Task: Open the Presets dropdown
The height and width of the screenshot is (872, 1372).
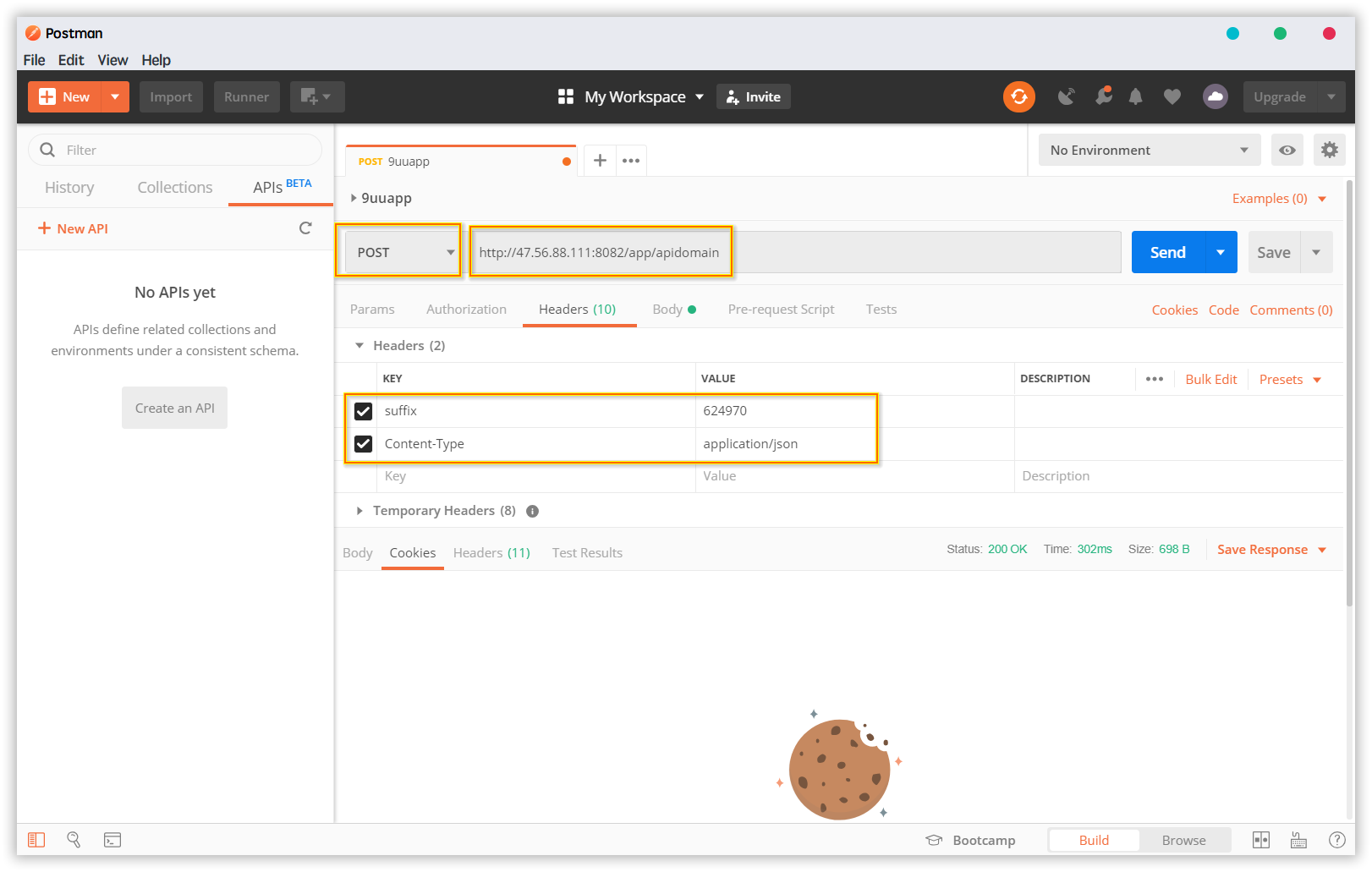Action: tap(1290, 379)
